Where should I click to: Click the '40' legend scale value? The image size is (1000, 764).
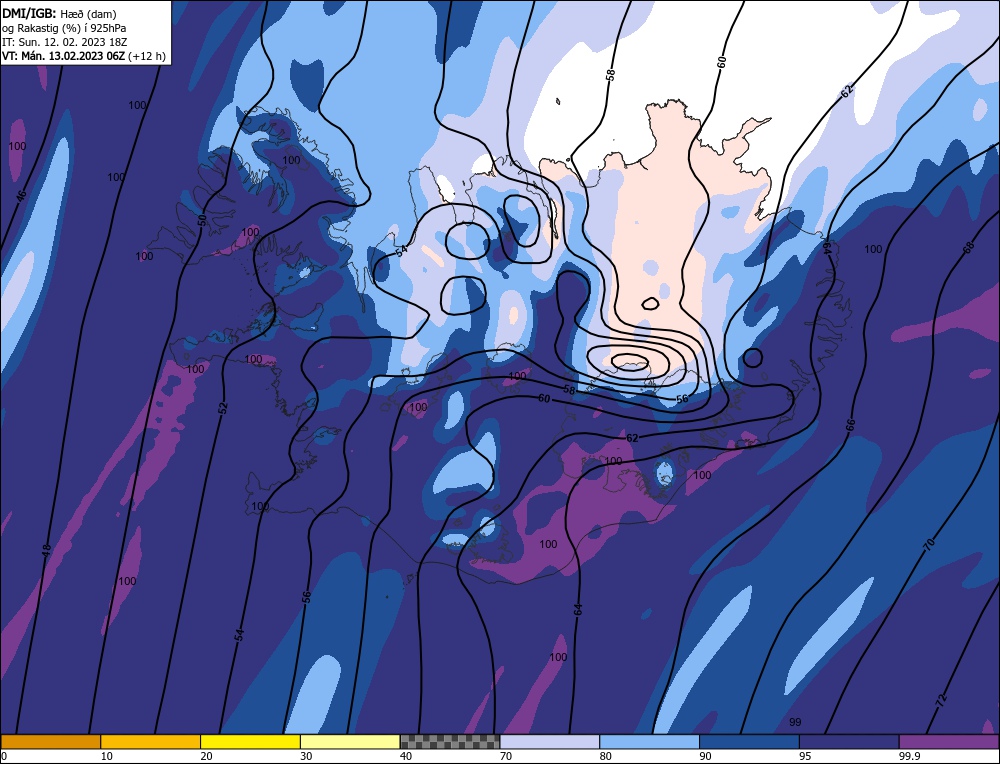coord(406,756)
